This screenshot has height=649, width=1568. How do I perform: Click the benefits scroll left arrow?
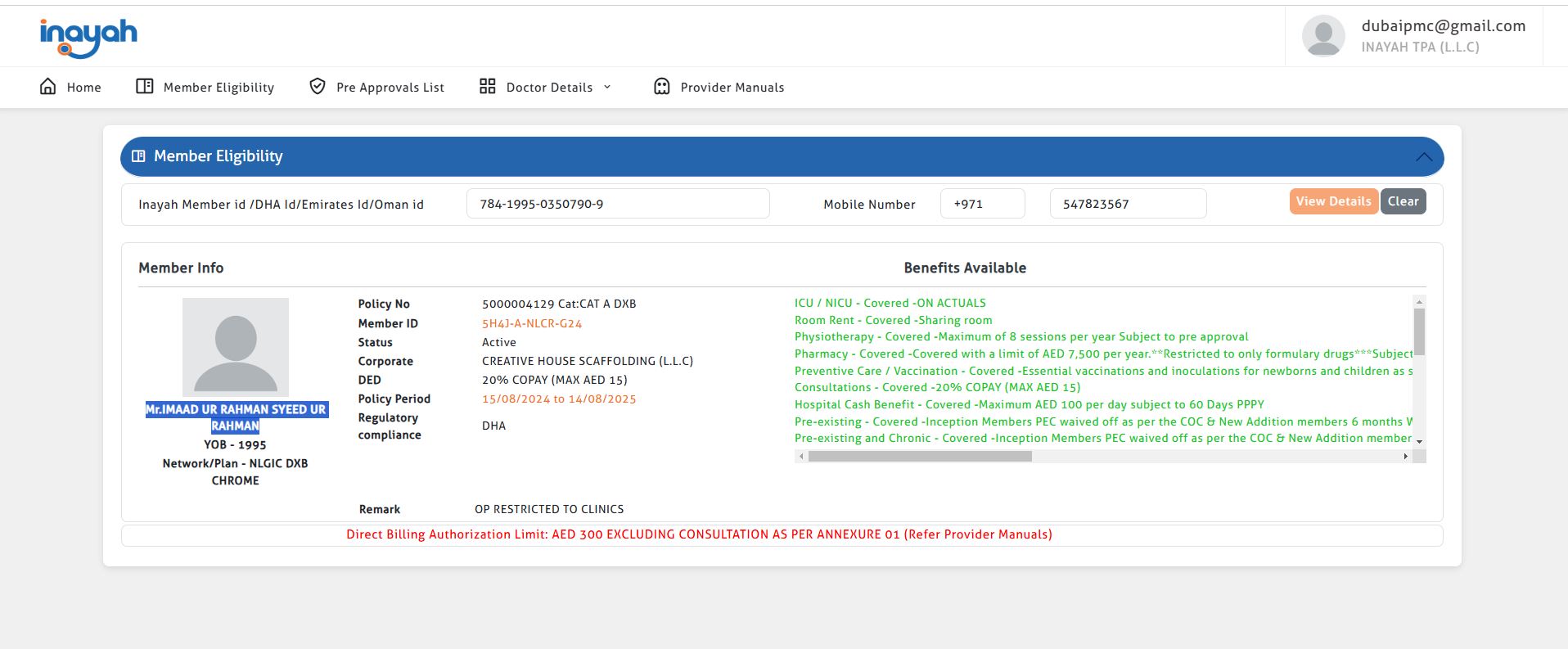point(801,457)
